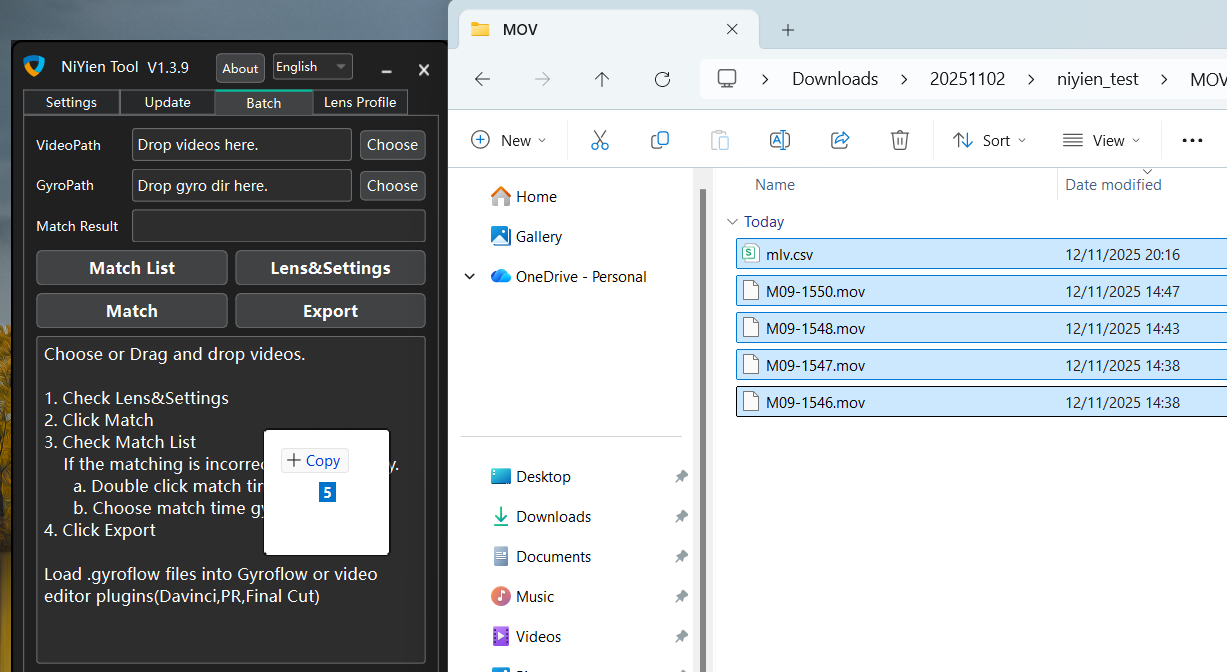Click the Rename icon in Explorer toolbar
Viewport: 1227px width, 672px height.
[780, 140]
